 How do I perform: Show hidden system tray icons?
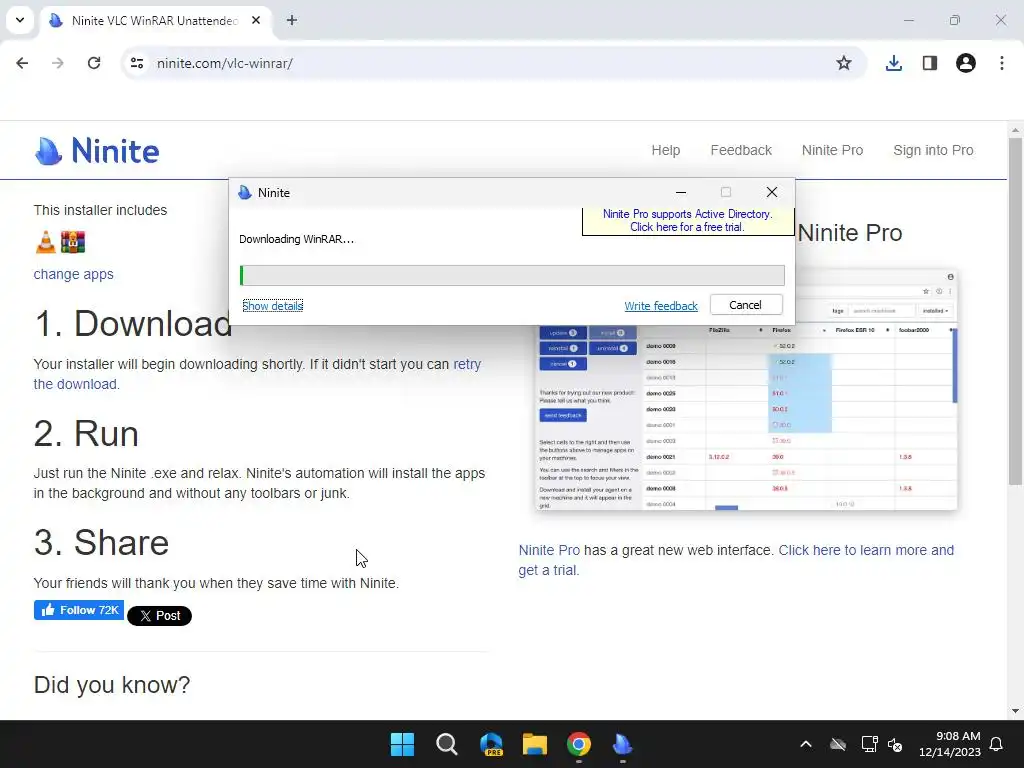[806, 744]
